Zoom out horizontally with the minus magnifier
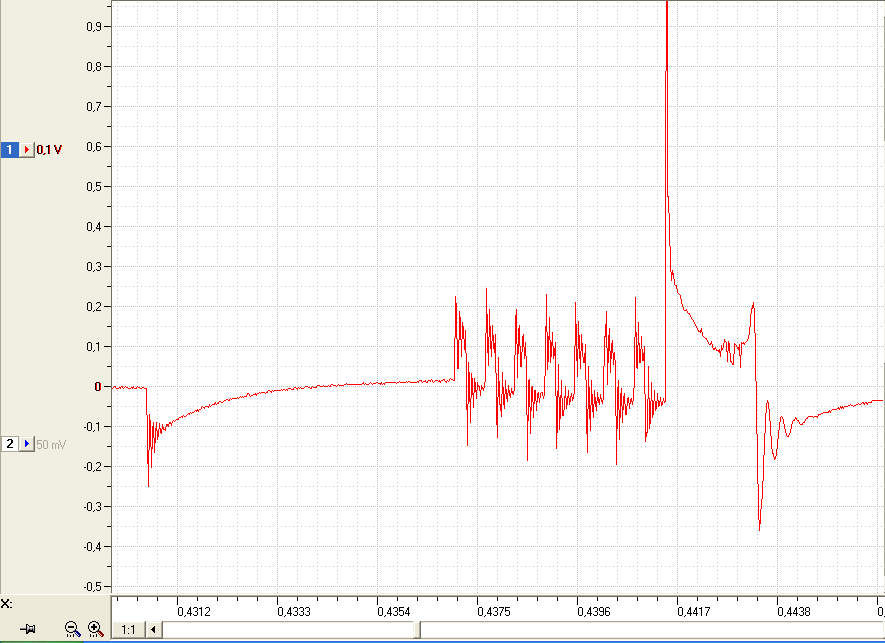The height and width of the screenshot is (643, 885). [72, 629]
